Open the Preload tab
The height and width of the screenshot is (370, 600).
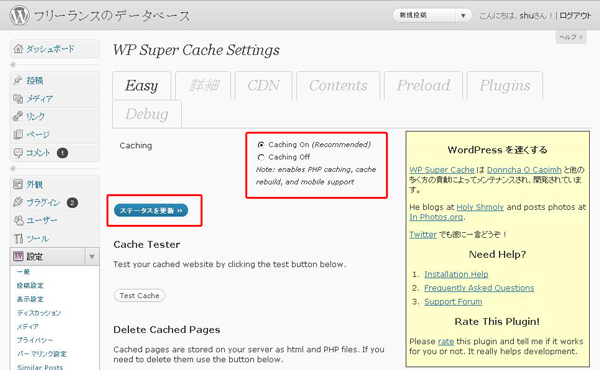[423, 86]
